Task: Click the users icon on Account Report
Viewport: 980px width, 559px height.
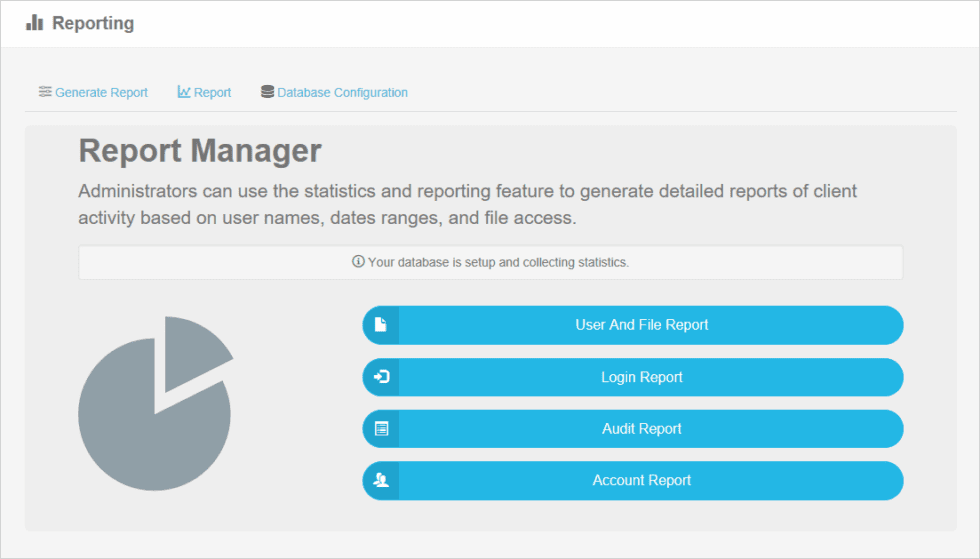Action: (x=381, y=480)
